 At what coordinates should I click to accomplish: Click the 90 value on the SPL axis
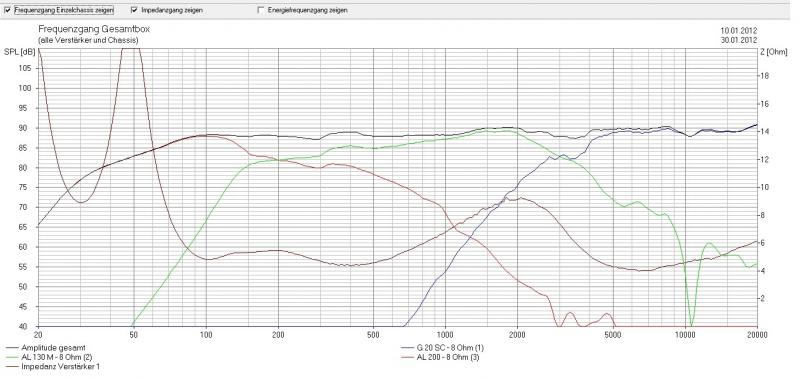28,128
